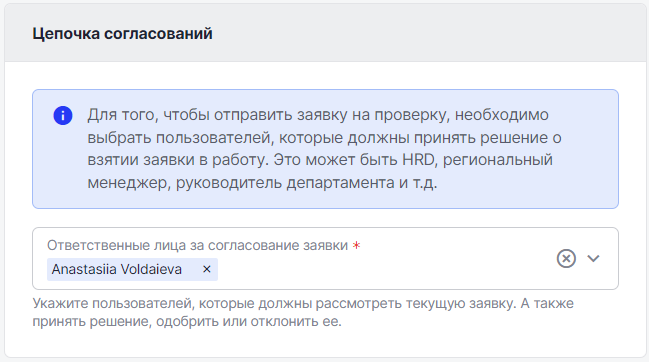The width and height of the screenshot is (649, 362).
Task: Click the white panel area below the helper text
Action: coord(325,343)
